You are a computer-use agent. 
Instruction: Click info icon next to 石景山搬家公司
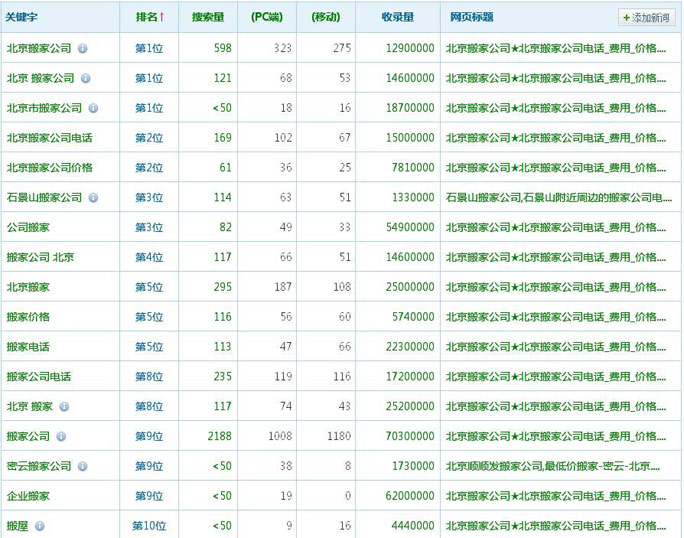pyautogui.click(x=93, y=198)
